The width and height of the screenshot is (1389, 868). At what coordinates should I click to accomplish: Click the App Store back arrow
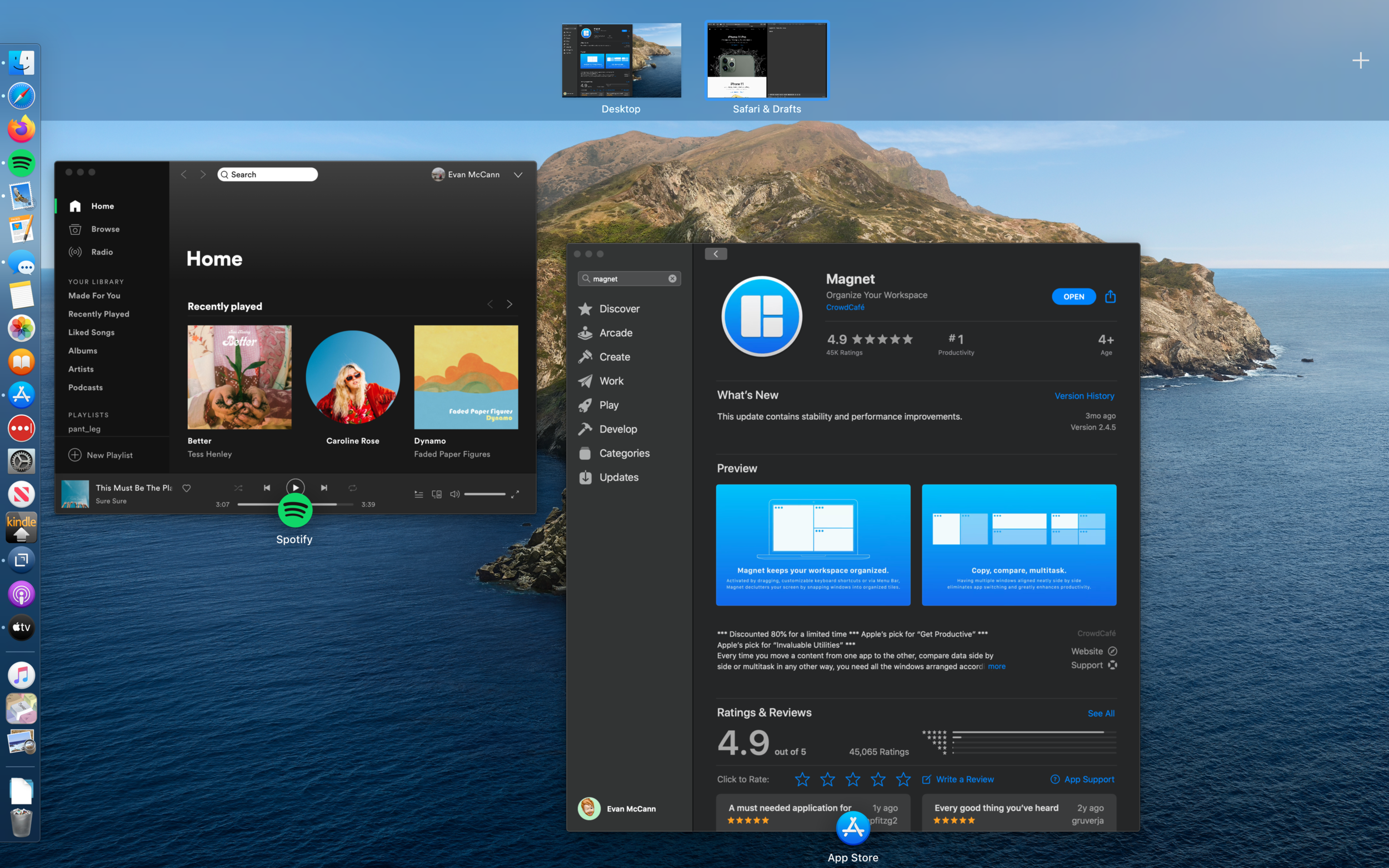(716, 254)
